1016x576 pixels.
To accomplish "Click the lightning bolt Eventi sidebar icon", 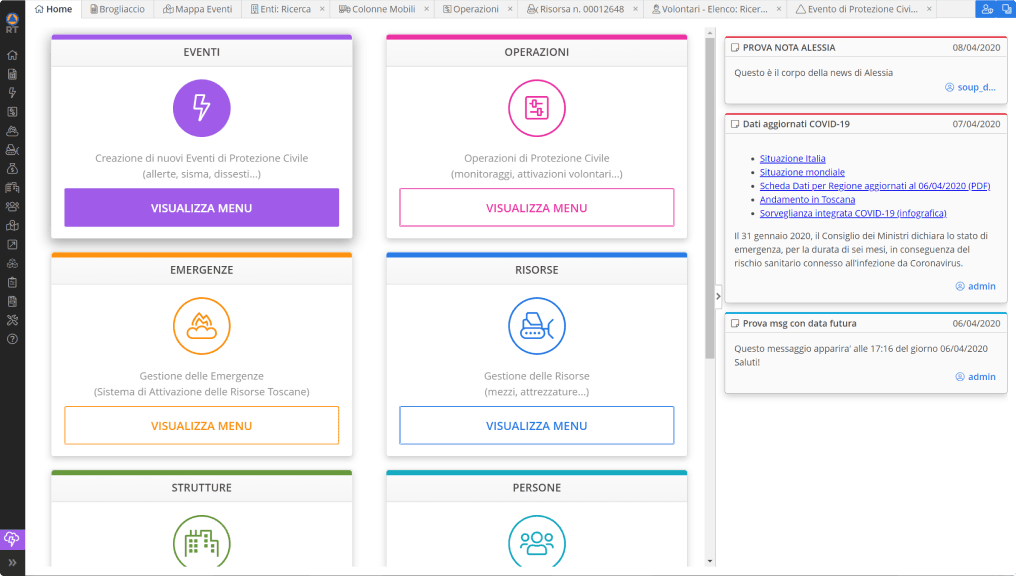I will tap(12, 93).
